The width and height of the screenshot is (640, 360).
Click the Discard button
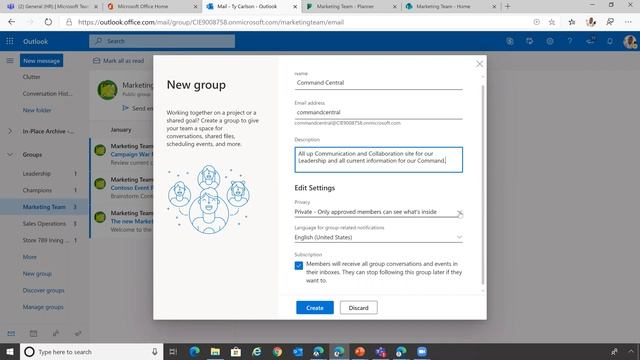358,308
